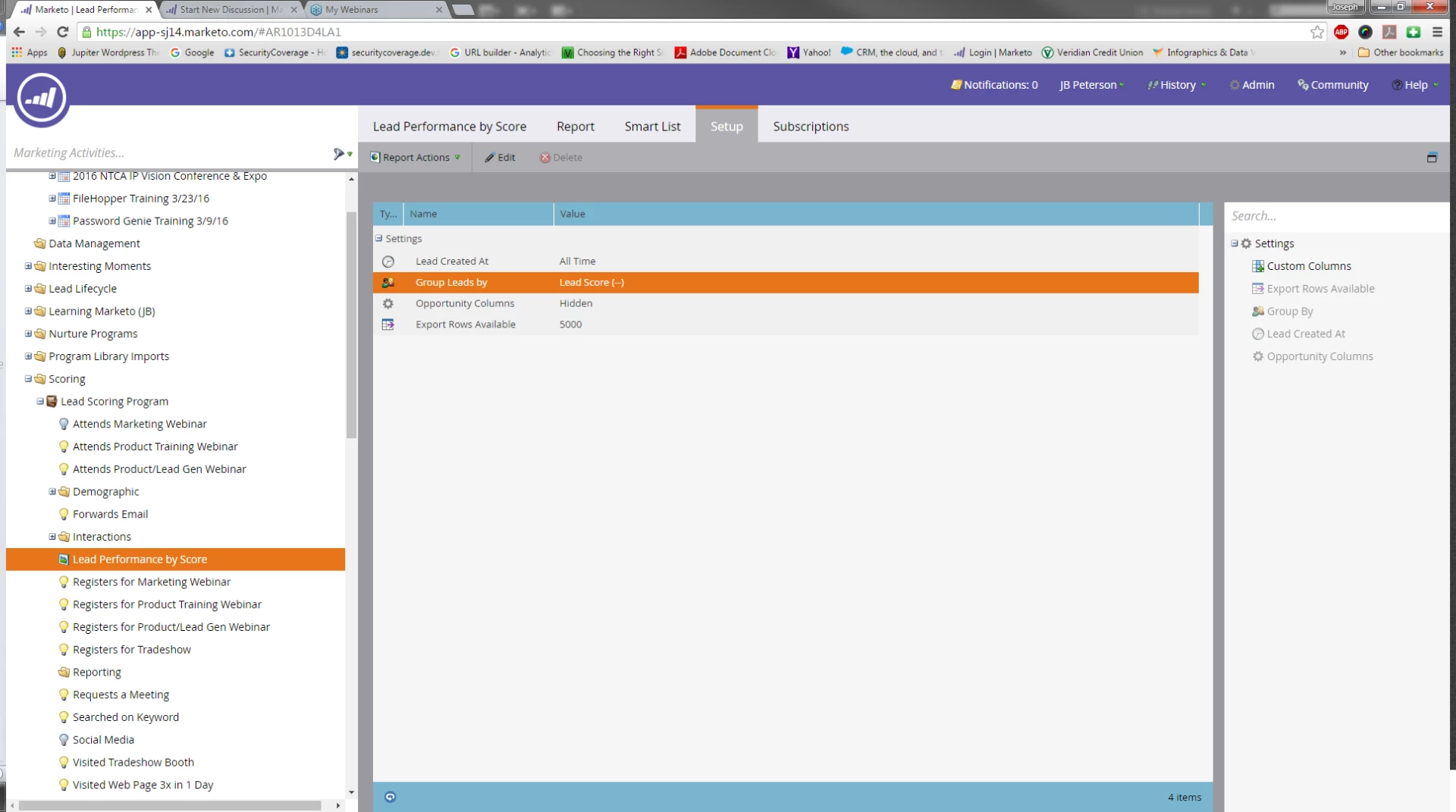Click the dark round extension icon
Screen dimensions: 1456x812
tap(1365, 32)
